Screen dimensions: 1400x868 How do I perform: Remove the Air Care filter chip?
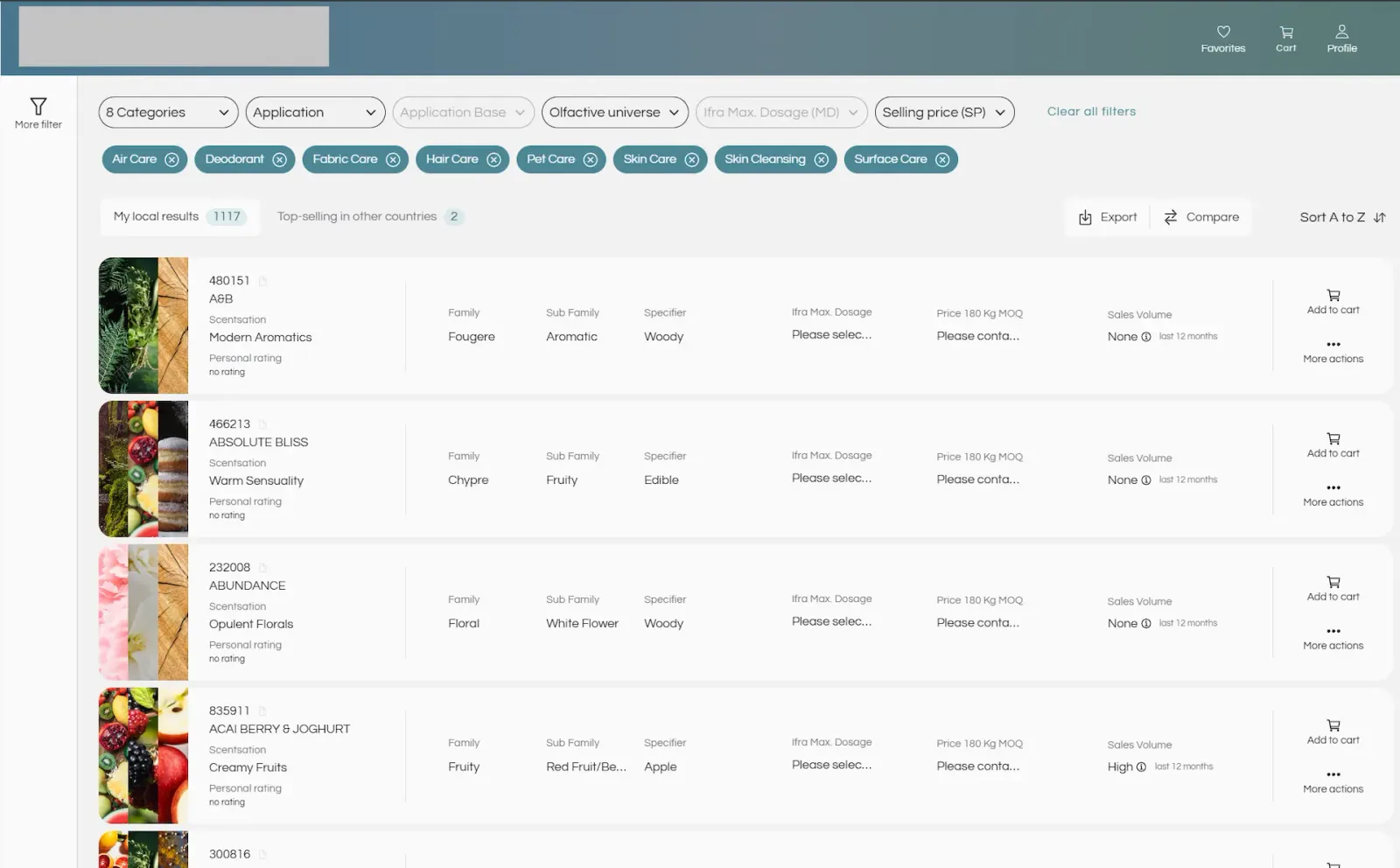pyautogui.click(x=171, y=159)
